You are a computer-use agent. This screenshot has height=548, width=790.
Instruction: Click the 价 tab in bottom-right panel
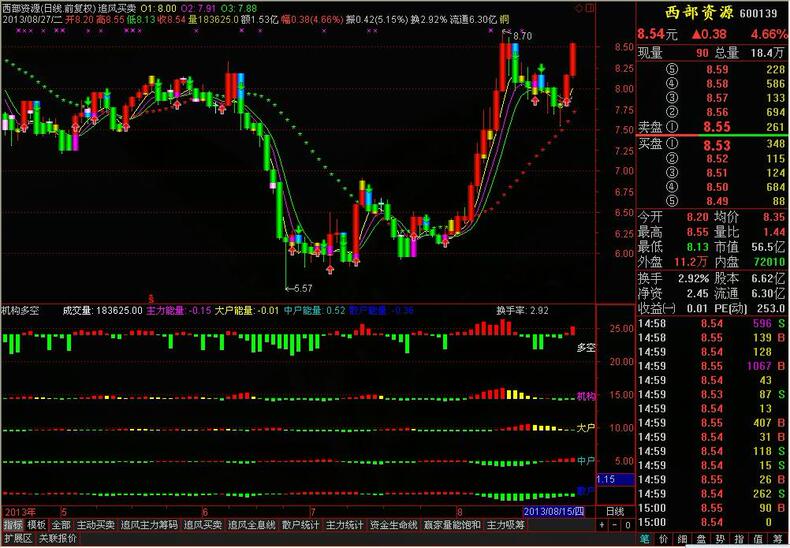pyautogui.click(x=664, y=539)
